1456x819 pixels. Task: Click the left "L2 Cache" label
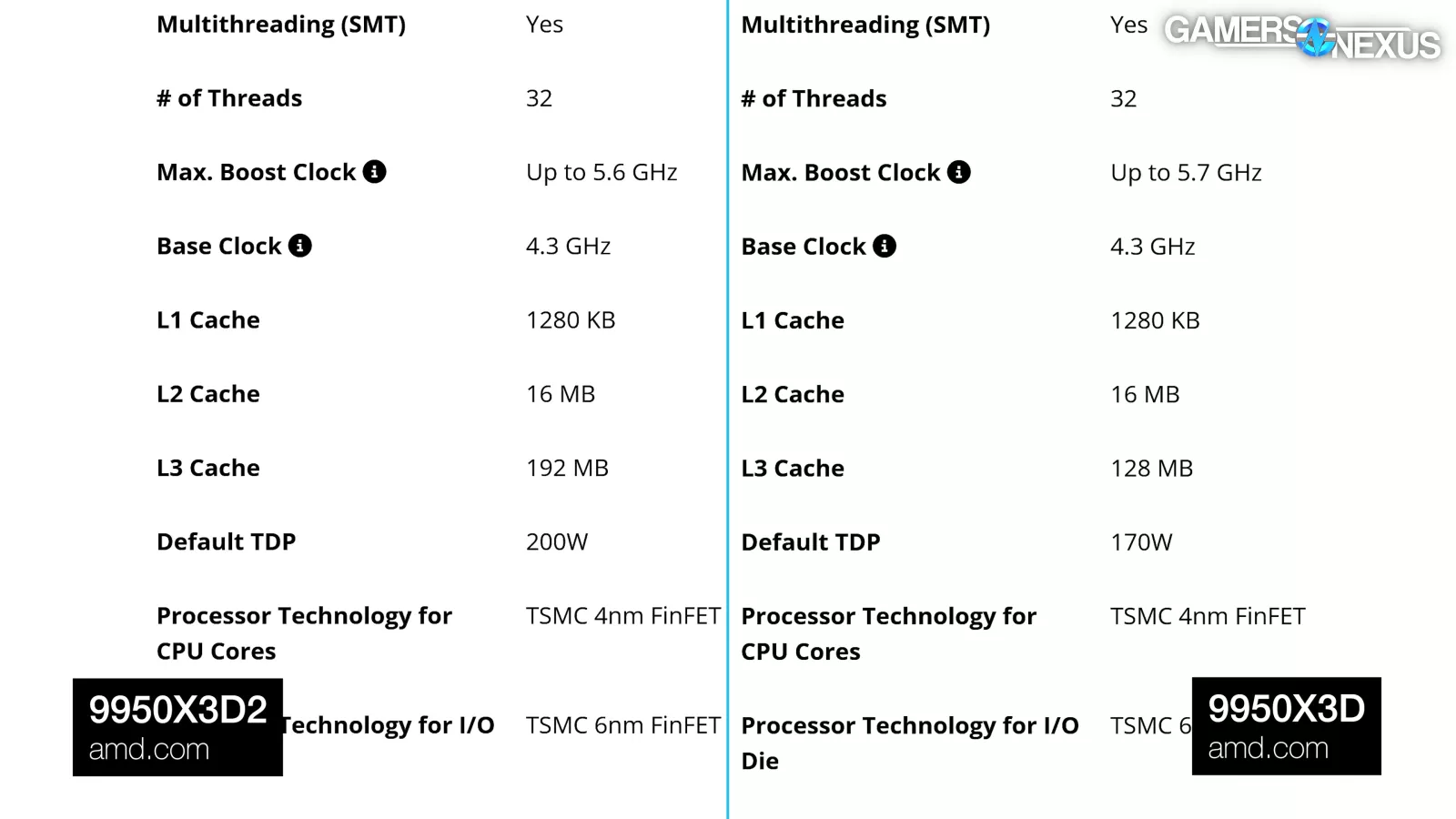pos(208,394)
